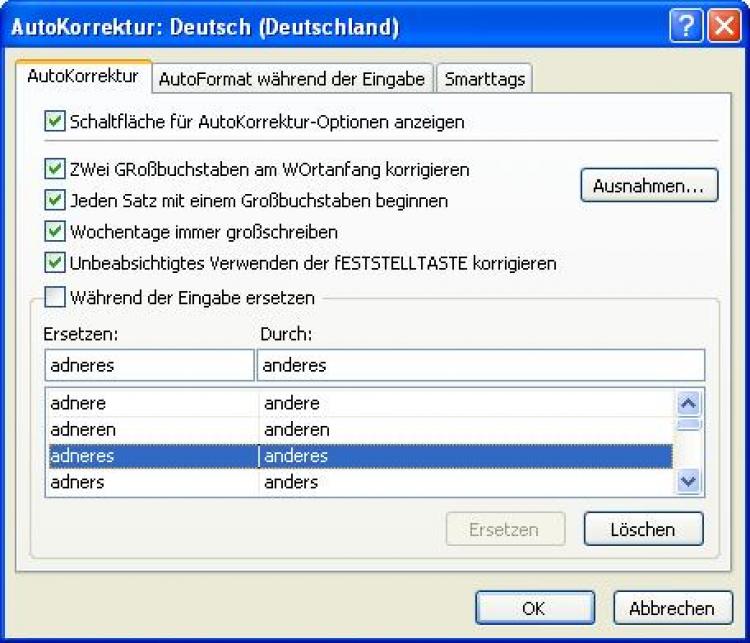Image resolution: width=750 pixels, height=643 pixels.
Task: Toggle Schaltfläche für AutoKorrektur-Optionen anzeigen checkbox
Action: pyautogui.click(x=55, y=122)
